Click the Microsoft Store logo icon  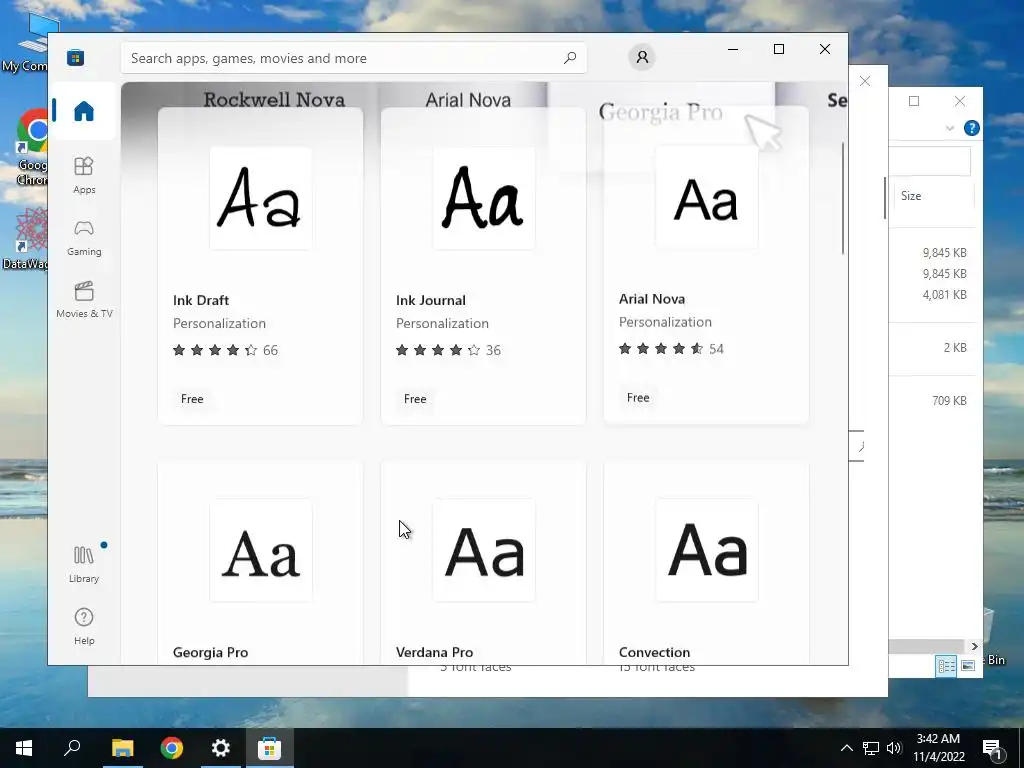tap(75, 57)
